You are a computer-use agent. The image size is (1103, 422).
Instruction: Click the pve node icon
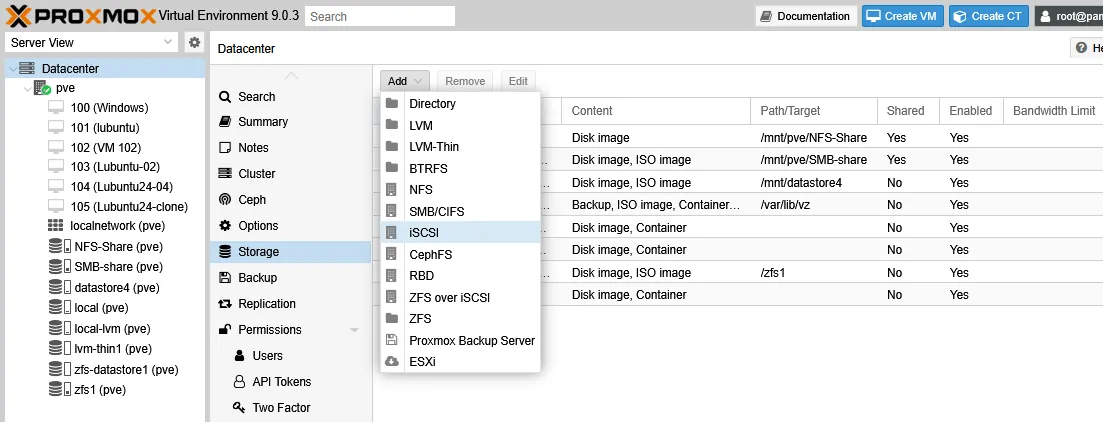(x=42, y=88)
